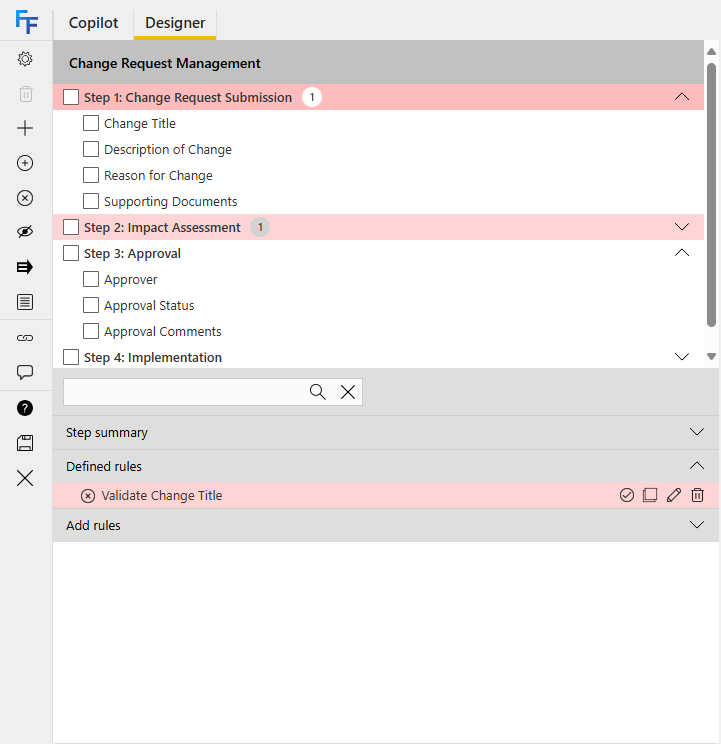Click the trash delete icon in sidebar

pos(26,93)
